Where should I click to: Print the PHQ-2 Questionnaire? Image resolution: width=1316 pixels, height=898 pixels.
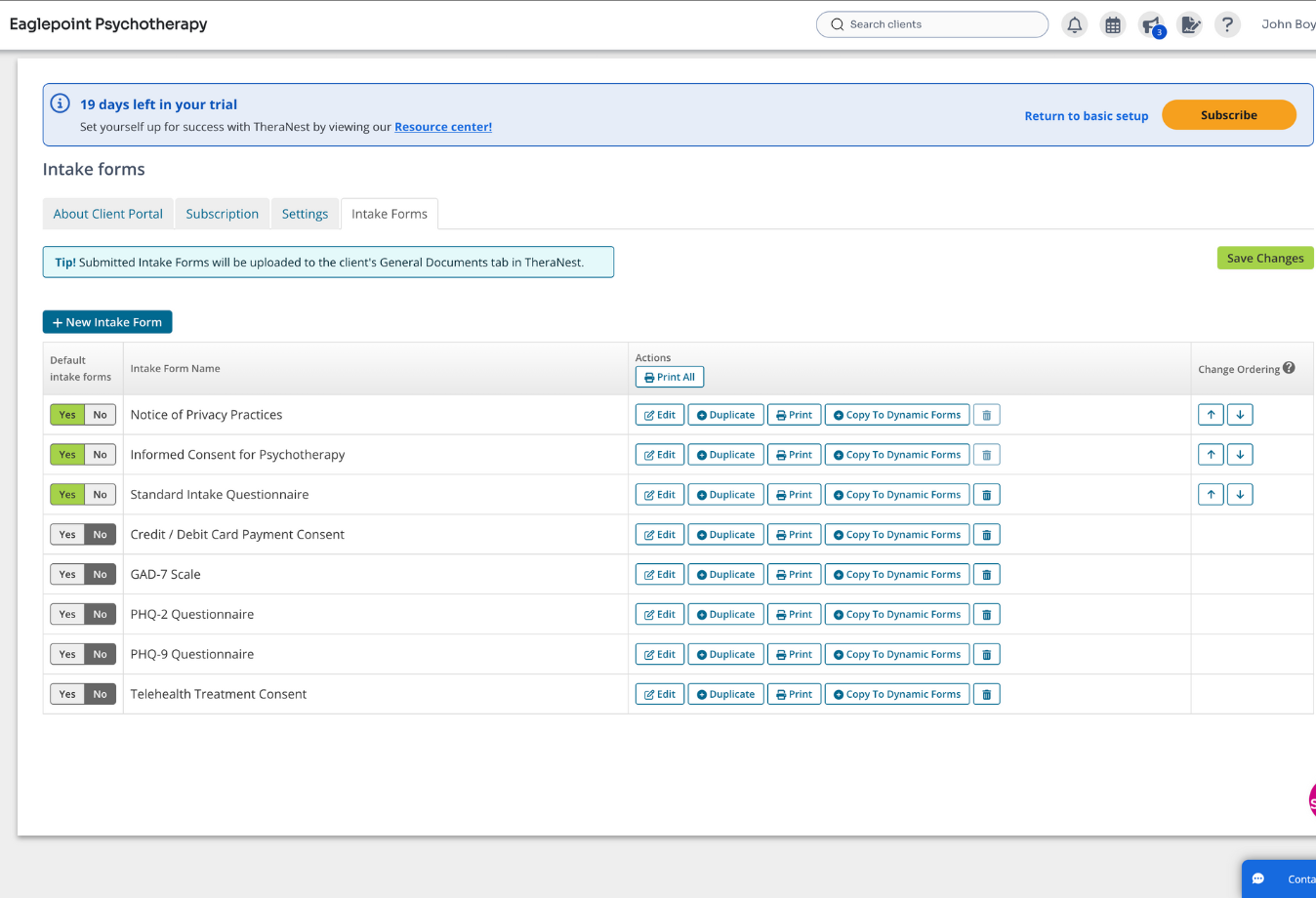795,615
